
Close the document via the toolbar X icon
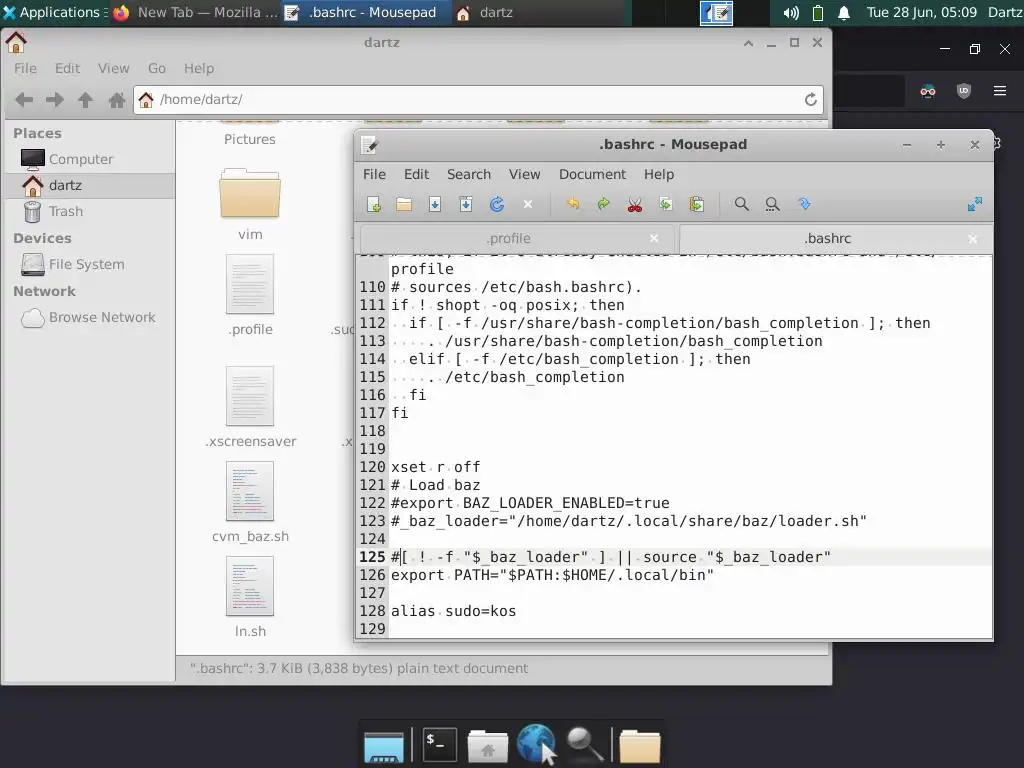coord(528,204)
